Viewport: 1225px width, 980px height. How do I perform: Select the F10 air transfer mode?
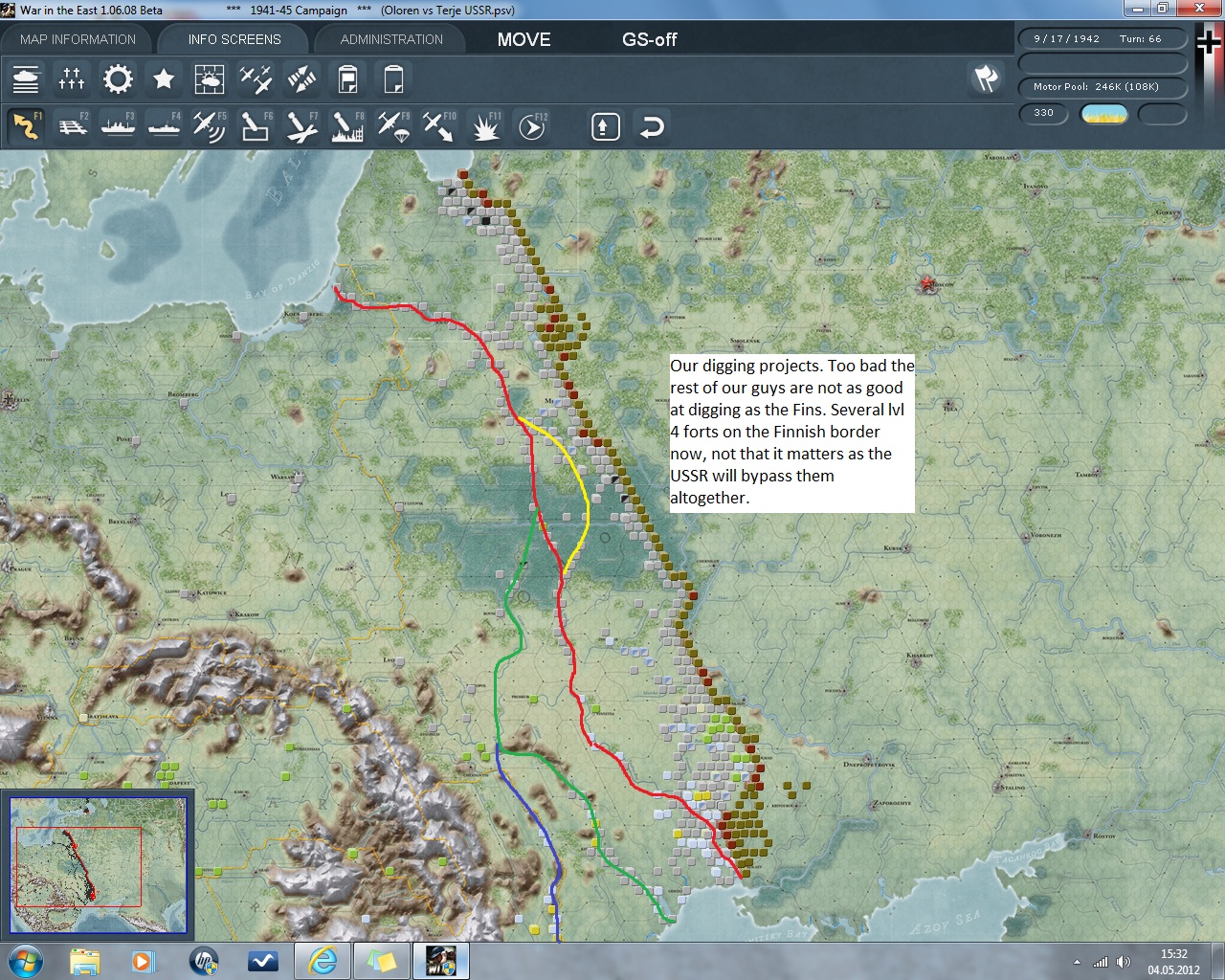click(x=439, y=126)
